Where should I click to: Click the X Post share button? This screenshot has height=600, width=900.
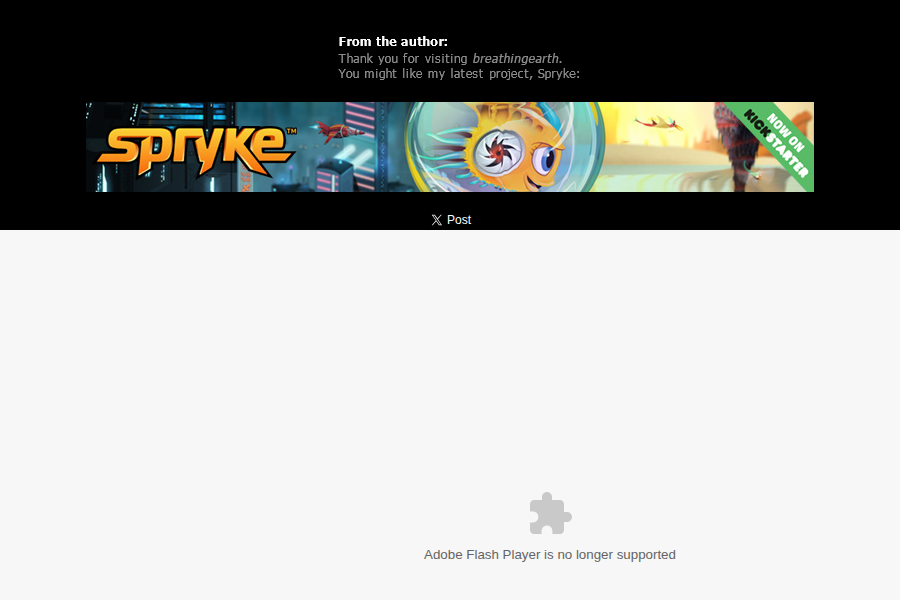451,220
